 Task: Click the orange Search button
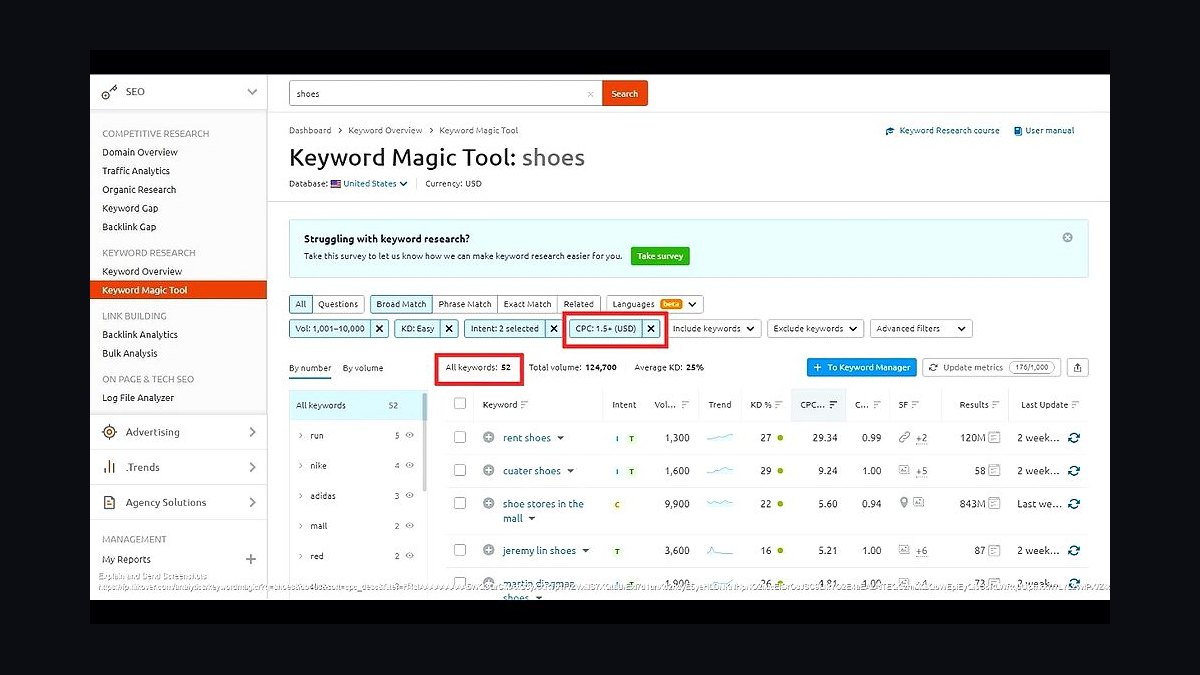[x=625, y=94]
